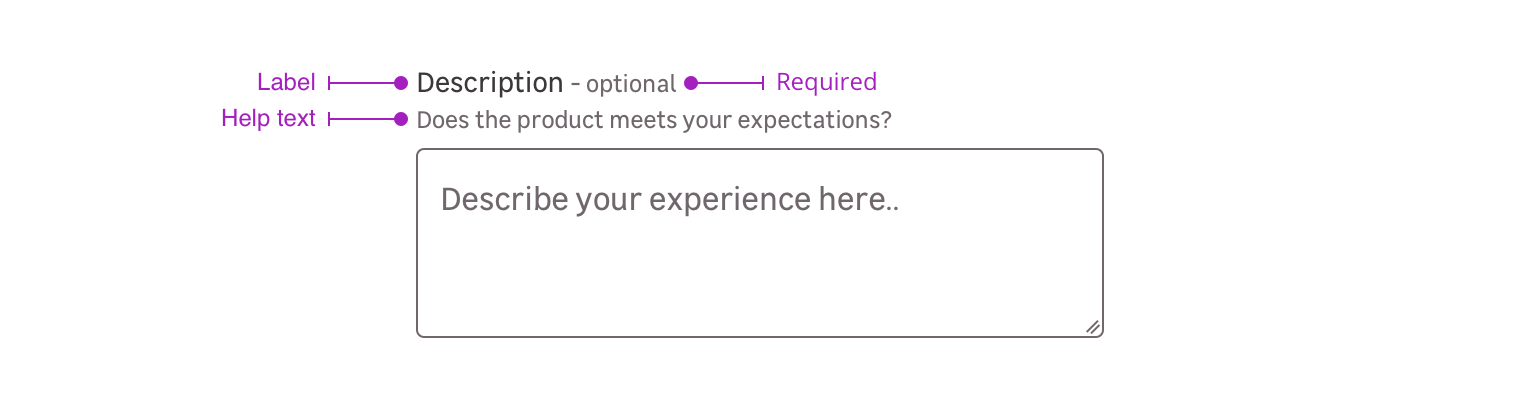Select the purple "Required" annotation
Screen dimensions: 1520x418
coord(826,82)
